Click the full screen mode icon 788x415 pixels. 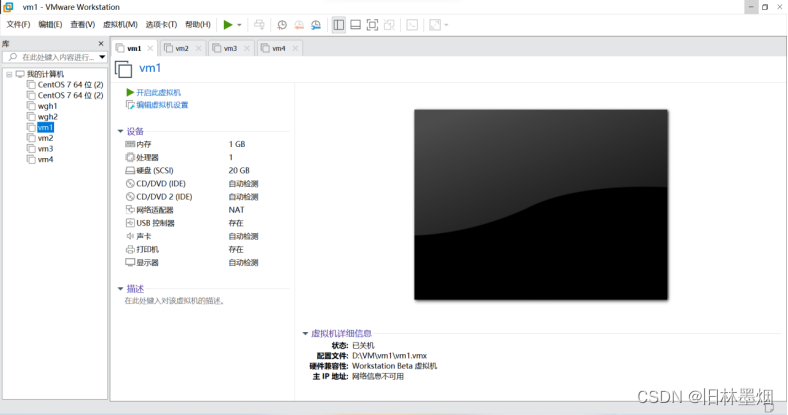click(372, 25)
